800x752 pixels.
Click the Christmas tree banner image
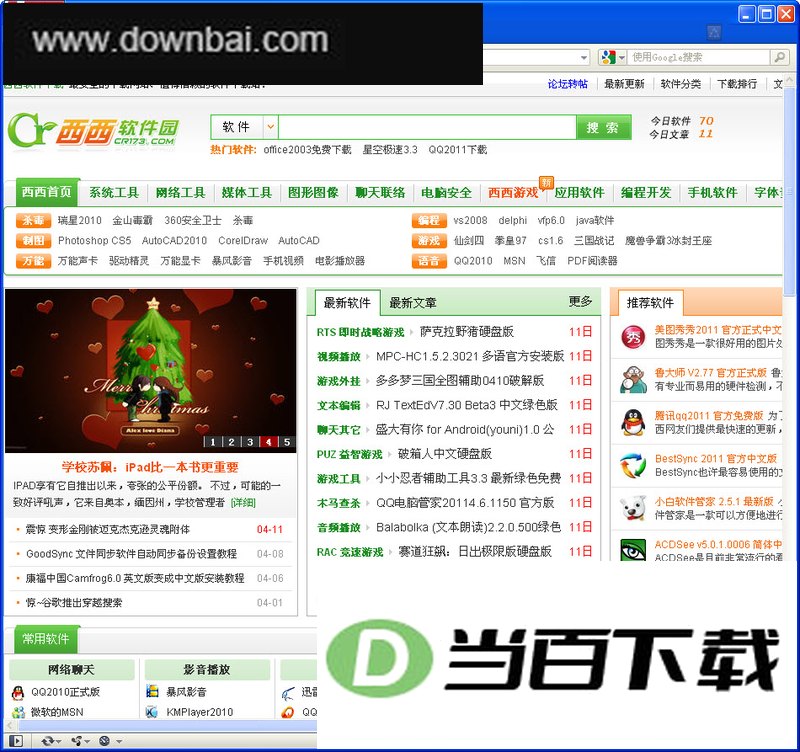point(151,371)
